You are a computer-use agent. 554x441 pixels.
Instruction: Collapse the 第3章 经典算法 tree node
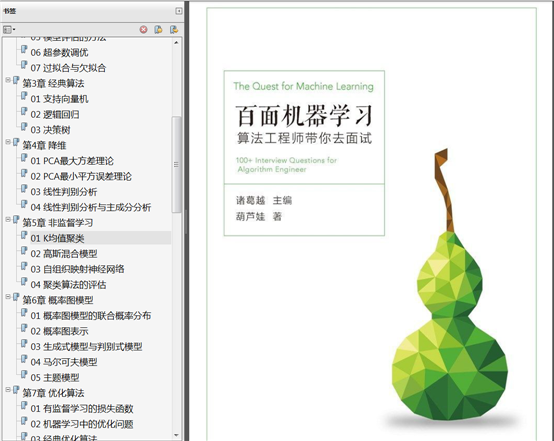point(8,80)
